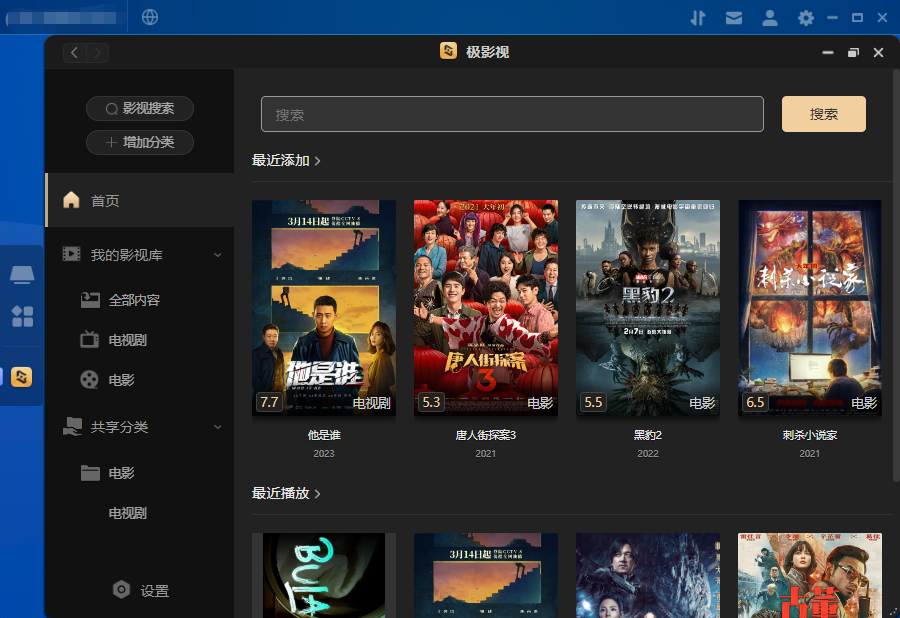The width and height of the screenshot is (900, 618).
Task: Click the 他是谁 title text
Action: click(324, 436)
